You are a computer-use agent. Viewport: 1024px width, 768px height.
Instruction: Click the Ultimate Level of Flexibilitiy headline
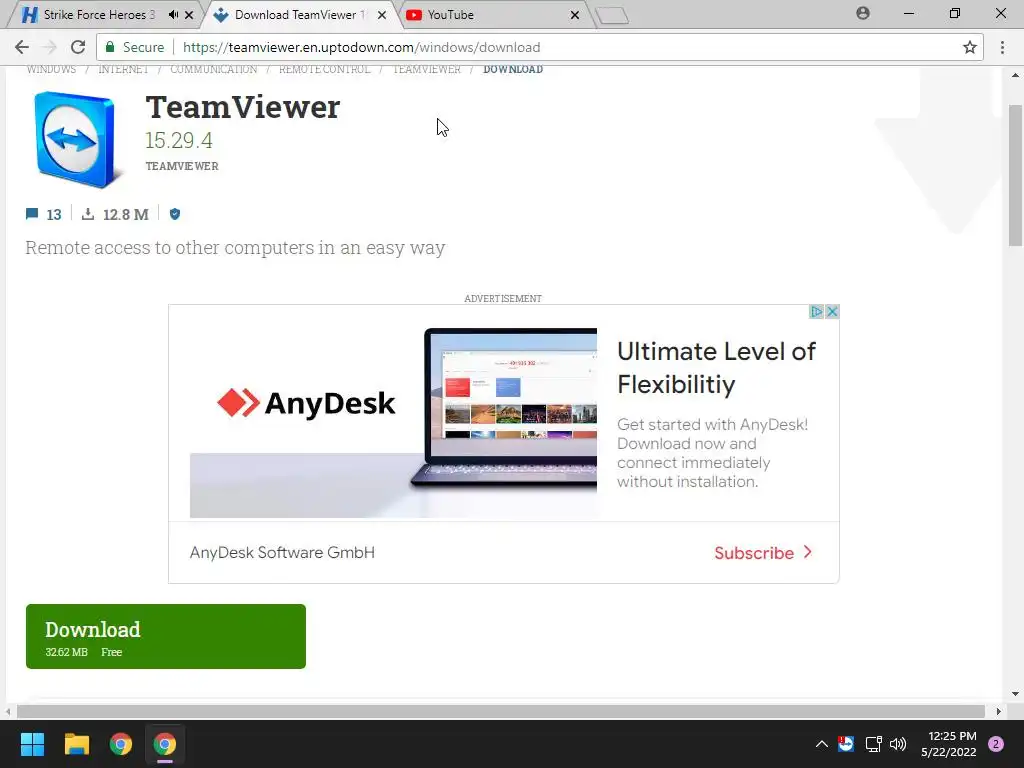716,368
